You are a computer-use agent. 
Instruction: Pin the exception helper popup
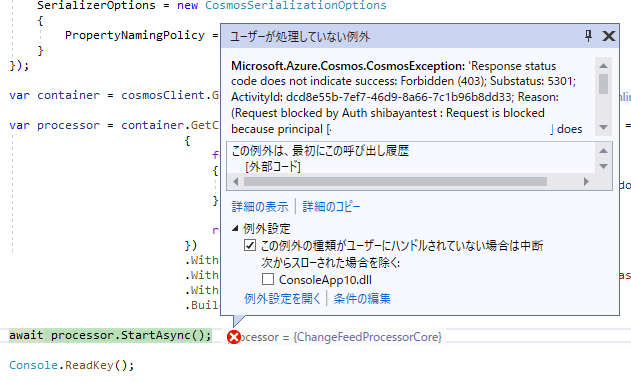588,36
